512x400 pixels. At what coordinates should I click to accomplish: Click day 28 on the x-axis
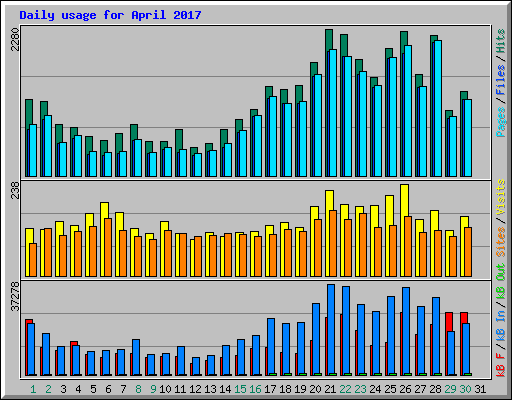pyautogui.click(x=435, y=389)
